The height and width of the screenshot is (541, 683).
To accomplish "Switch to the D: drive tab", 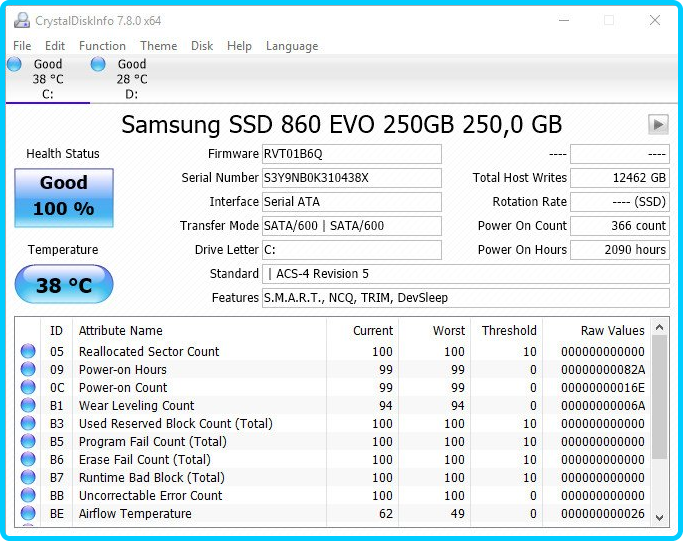I will coord(132,79).
